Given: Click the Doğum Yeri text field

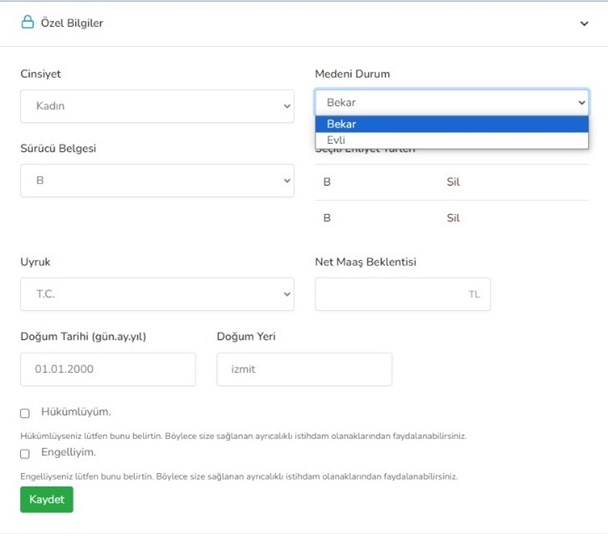Looking at the screenshot, I should coord(304,369).
